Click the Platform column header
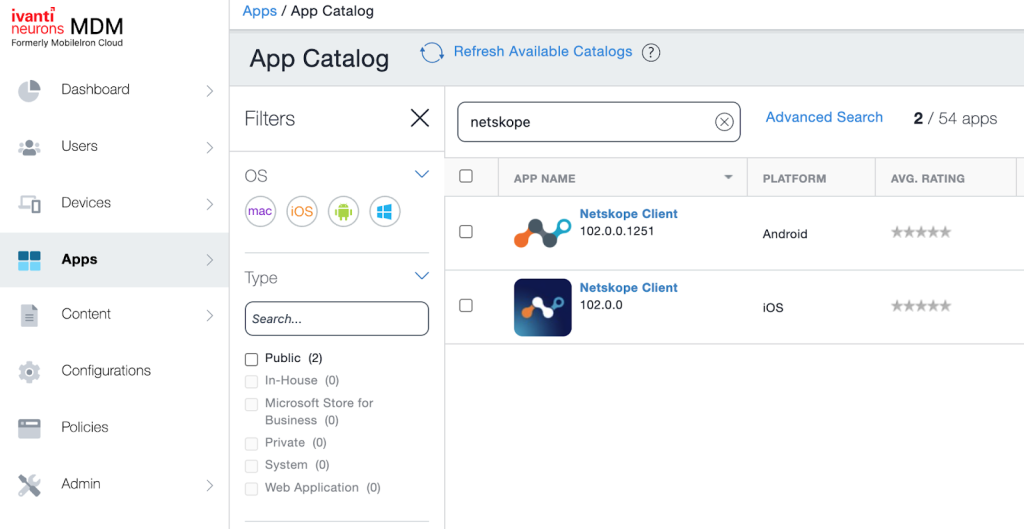1024x529 pixels. coord(794,178)
